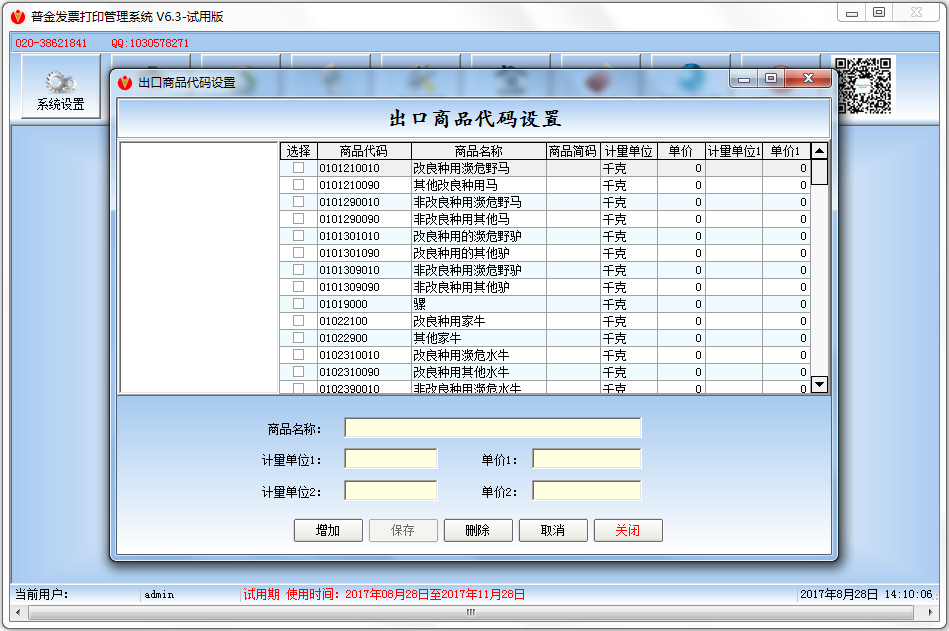The image size is (949, 631).
Task: Click the 取消 (Cancel) button
Action: click(x=553, y=530)
